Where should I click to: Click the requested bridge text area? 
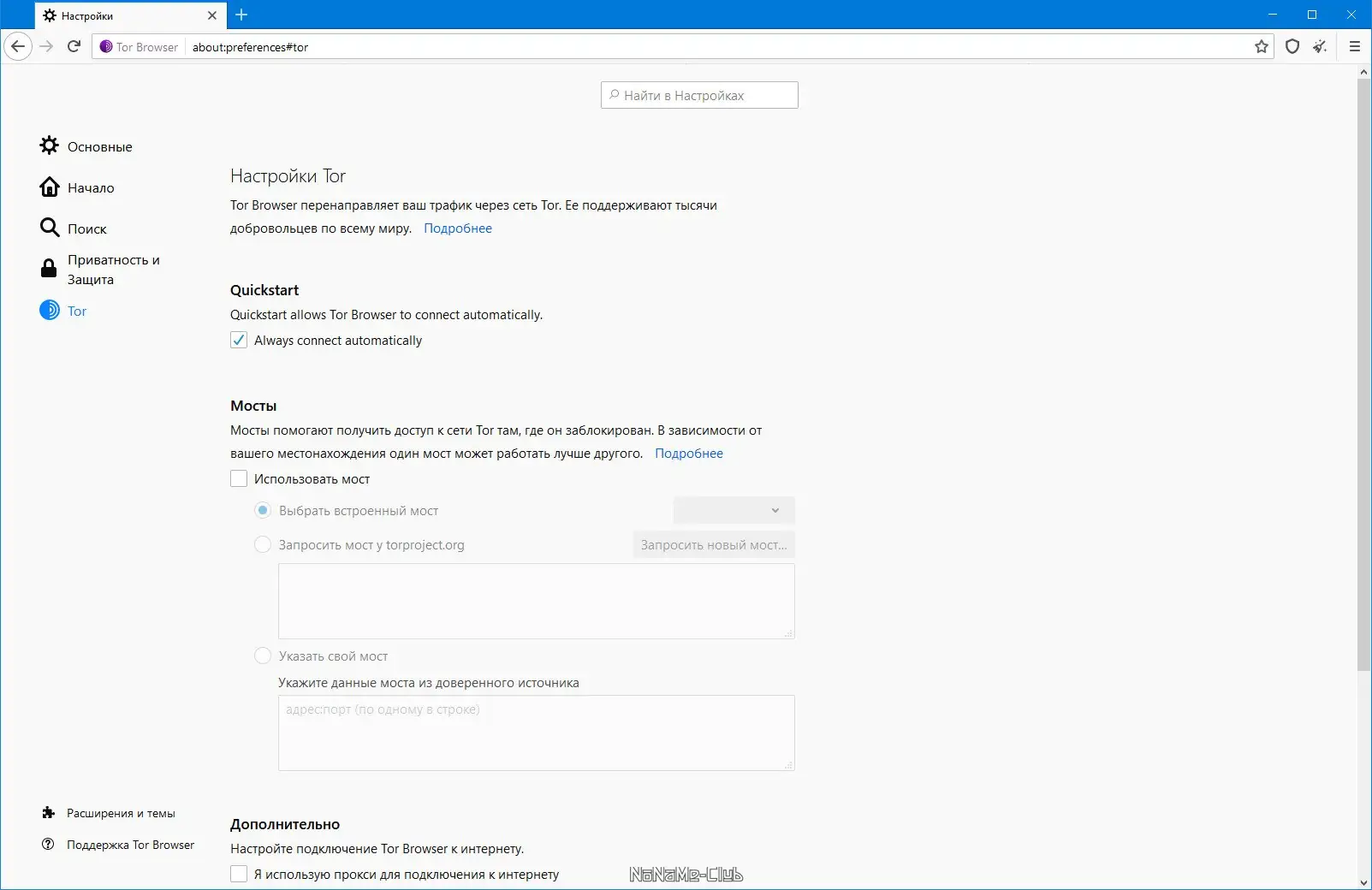pyautogui.click(x=537, y=601)
